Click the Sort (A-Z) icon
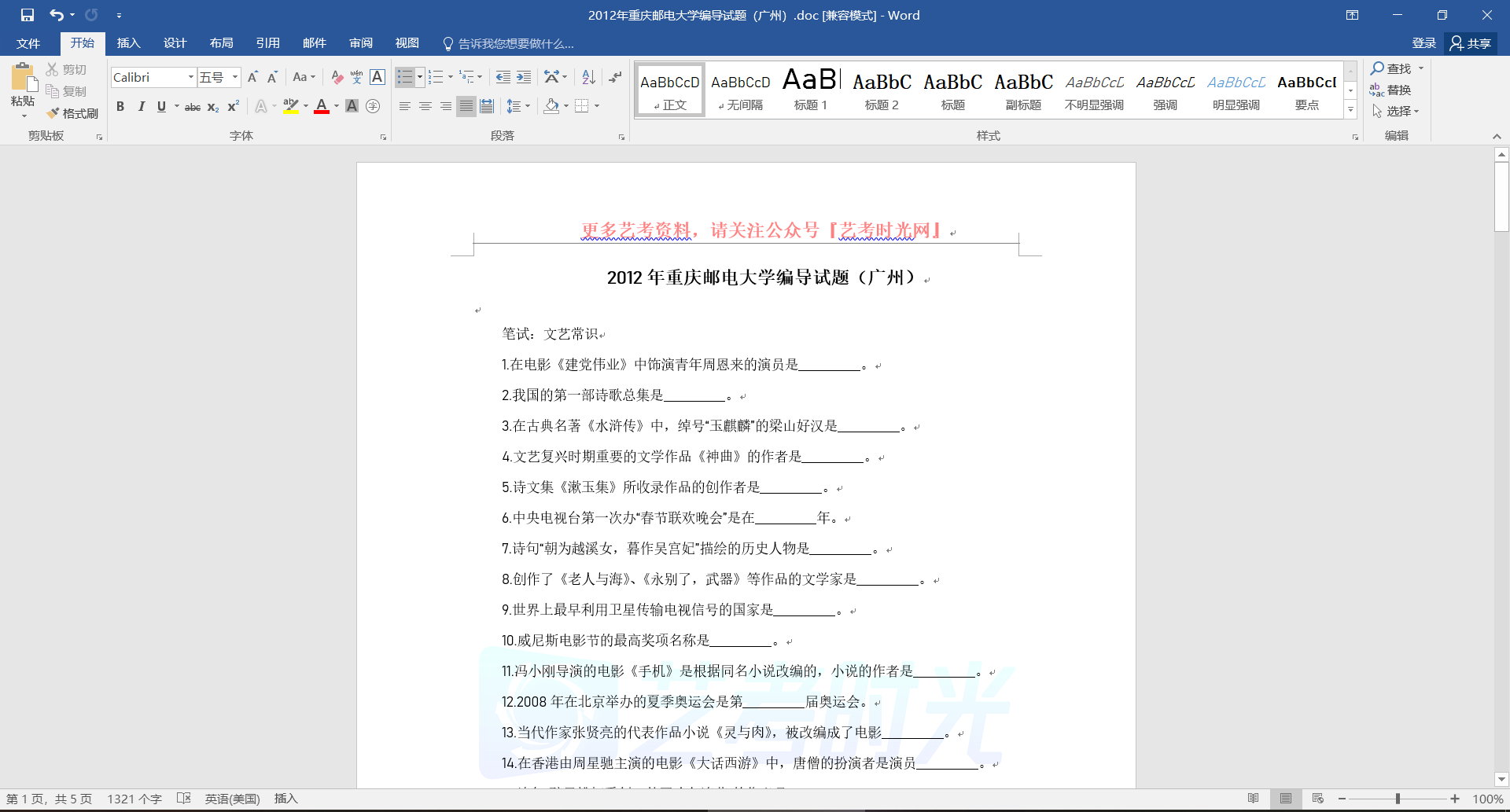 (x=588, y=77)
